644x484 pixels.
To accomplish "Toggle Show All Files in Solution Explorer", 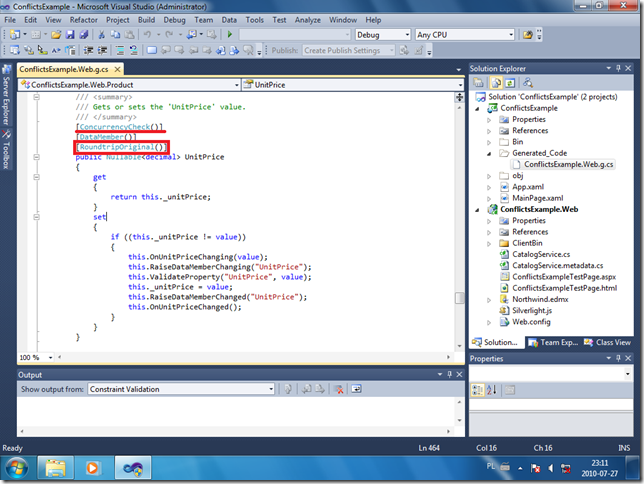I will click(496, 83).
